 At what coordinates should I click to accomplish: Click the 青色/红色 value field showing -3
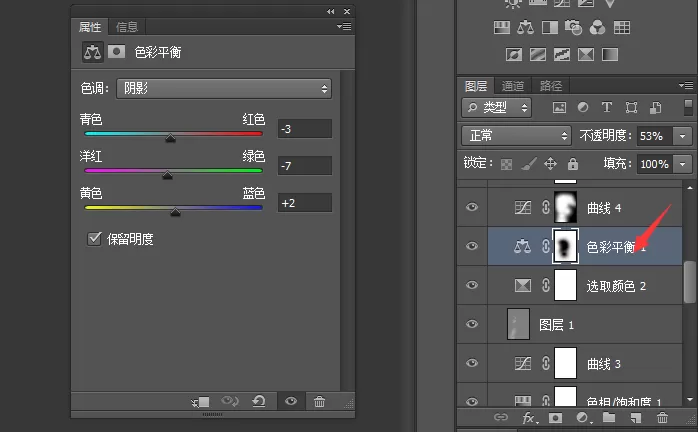tap(305, 129)
